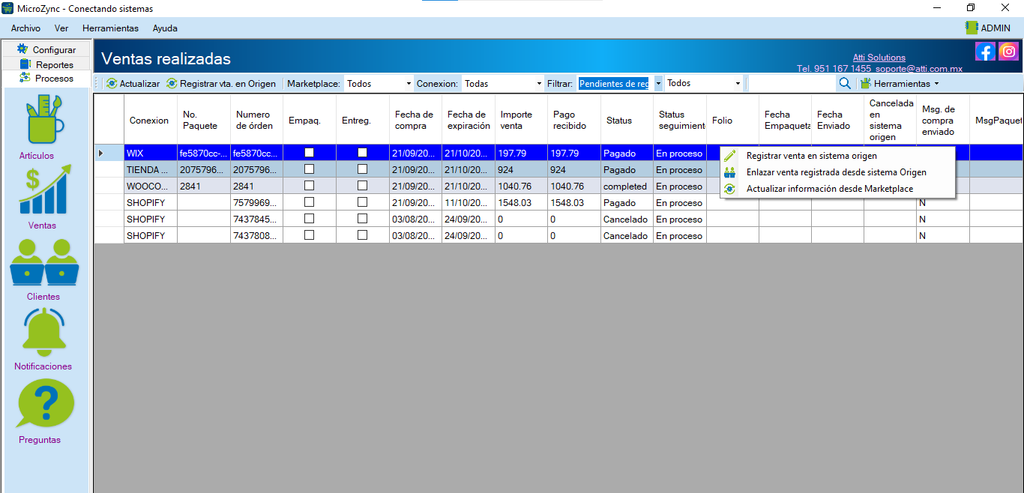Expand the Herramientas toolbar dropdown arrow

pos(936,84)
